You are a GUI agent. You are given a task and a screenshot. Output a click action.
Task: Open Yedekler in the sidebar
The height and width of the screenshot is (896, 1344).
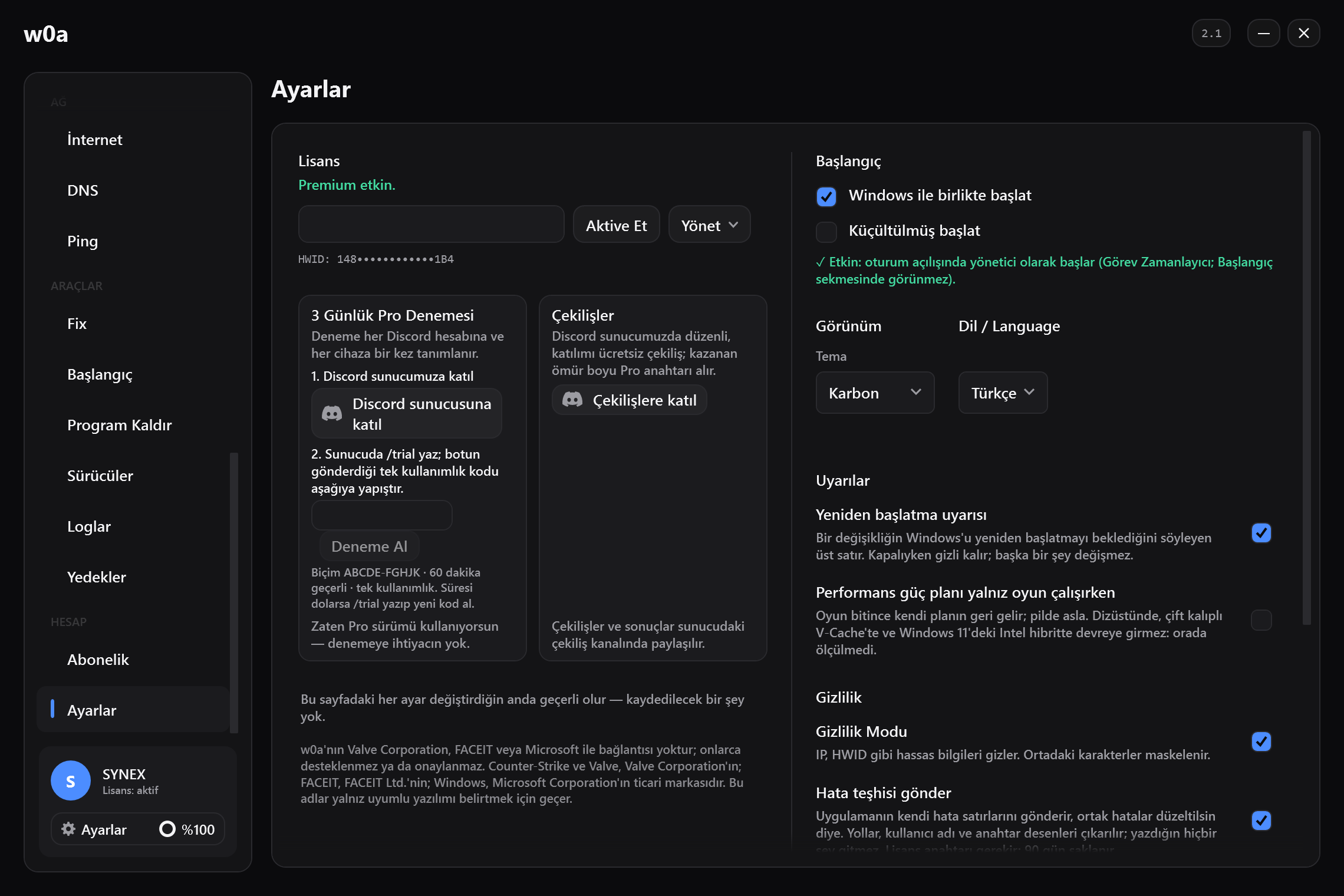(x=133, y=577)
